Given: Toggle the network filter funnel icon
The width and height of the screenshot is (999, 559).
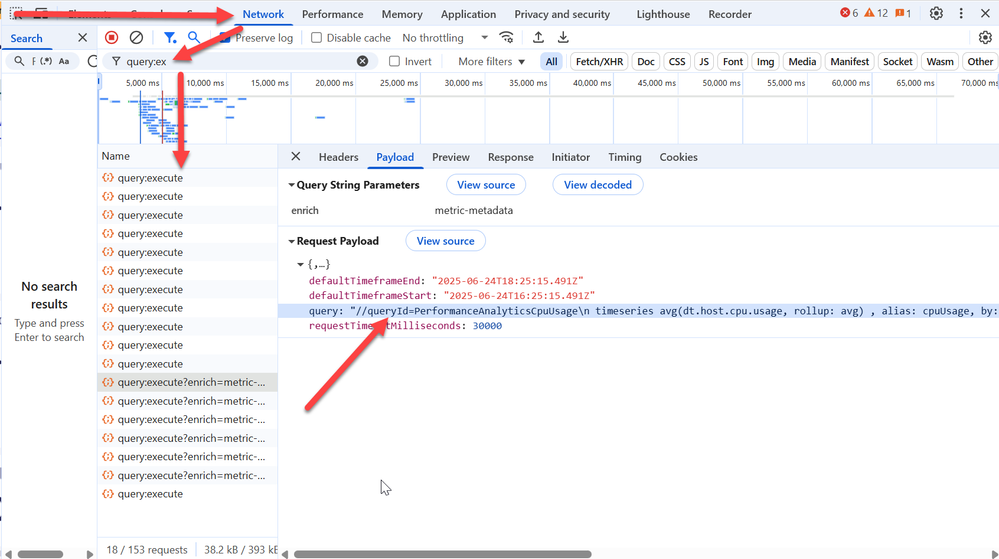Looking at the screenshot, I should coord(170,38).
